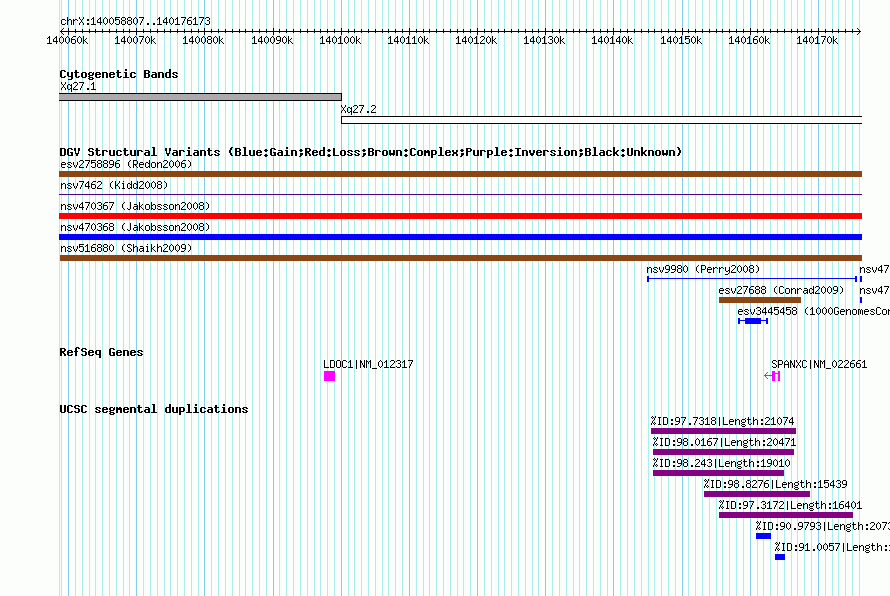Image resolution: width=890 pixels, height=596 pixels.
Task: Click the blue duplication block %ID:90.9793
Action: click(x=763, y=536)
